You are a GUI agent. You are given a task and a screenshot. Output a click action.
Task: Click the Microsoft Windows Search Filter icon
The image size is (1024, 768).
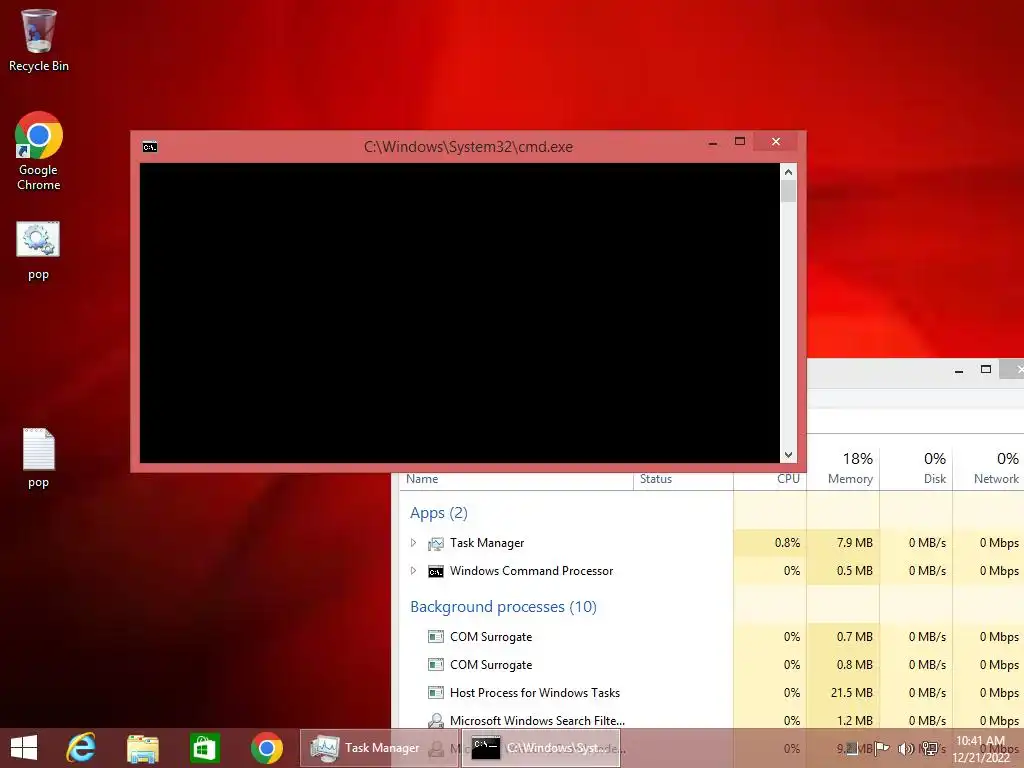click(436, 720)
